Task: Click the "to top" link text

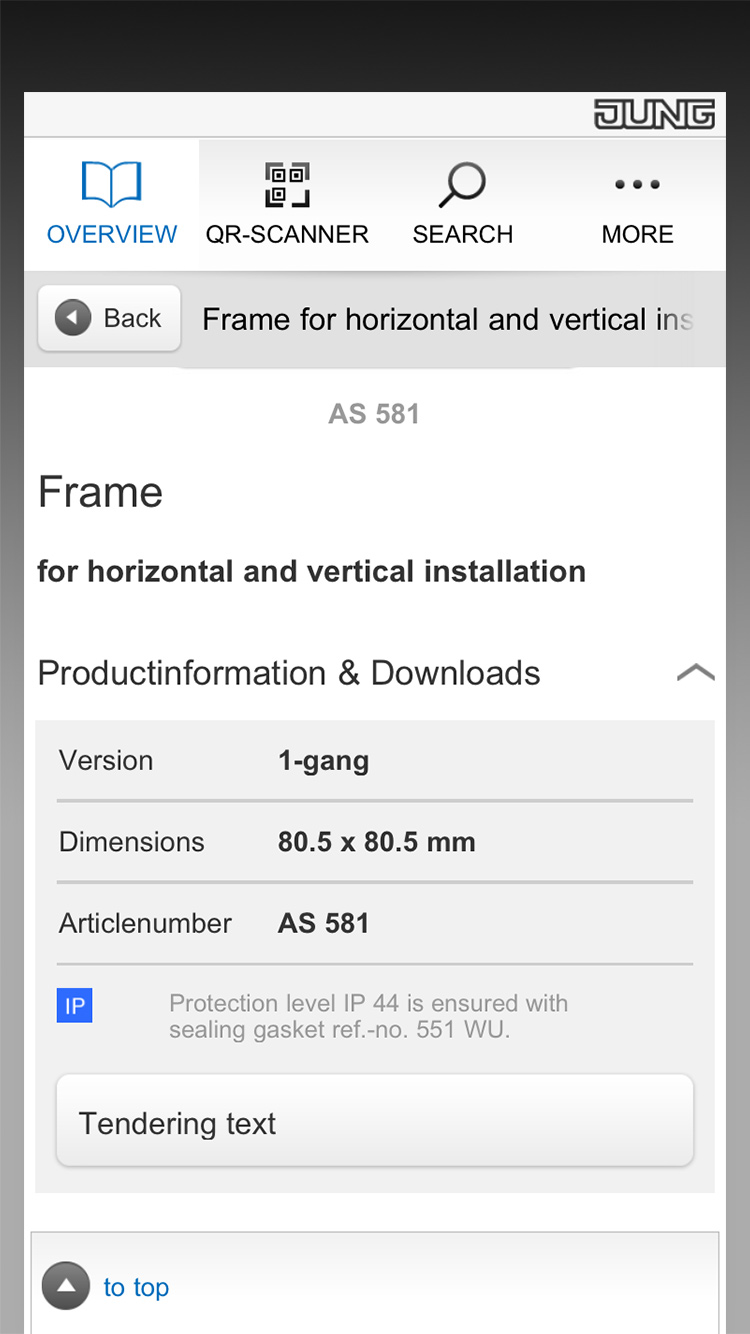Action: pyautogui.click(x=136, y=1287)
